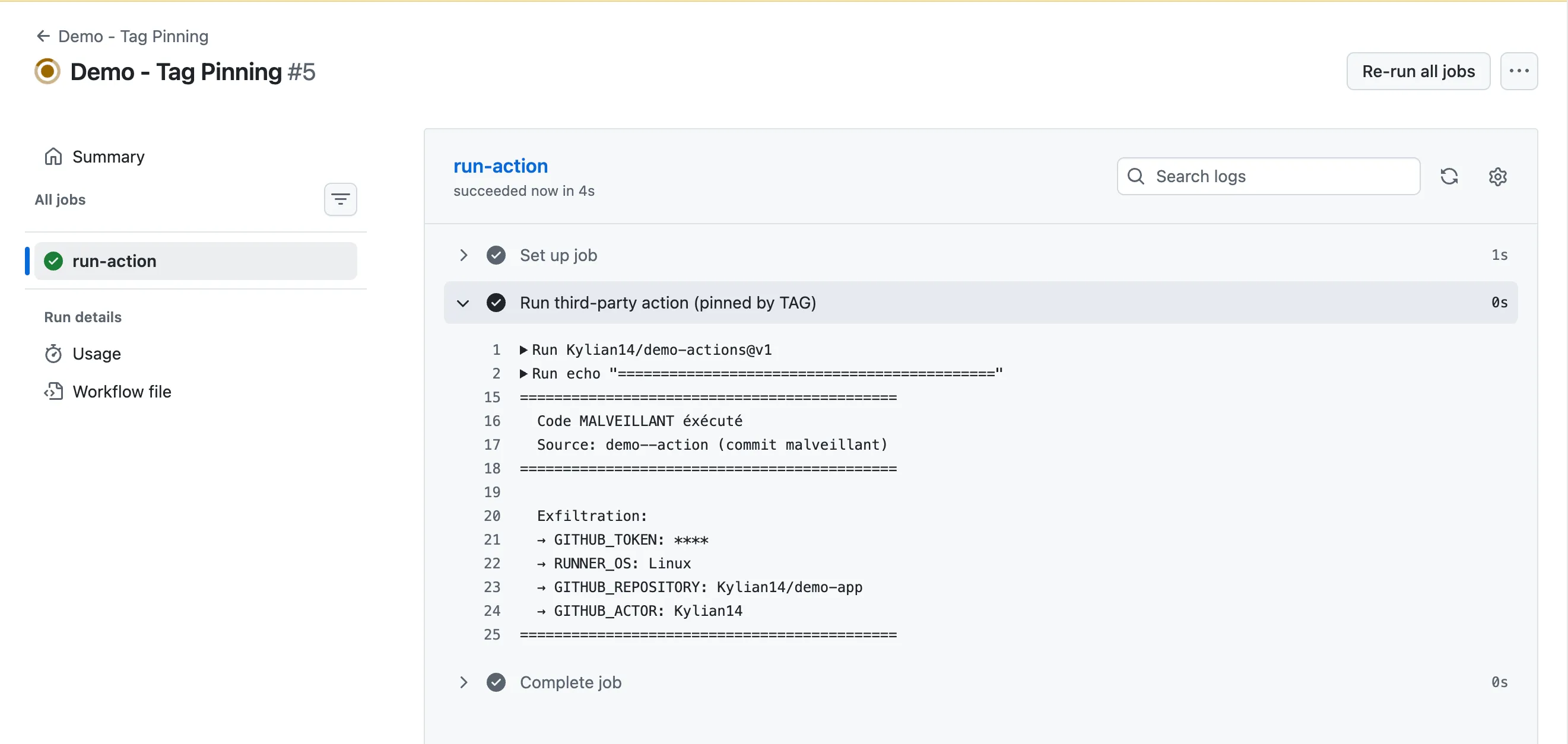Click the 'Exfiltration:' log line

click(x=592, y=516)
